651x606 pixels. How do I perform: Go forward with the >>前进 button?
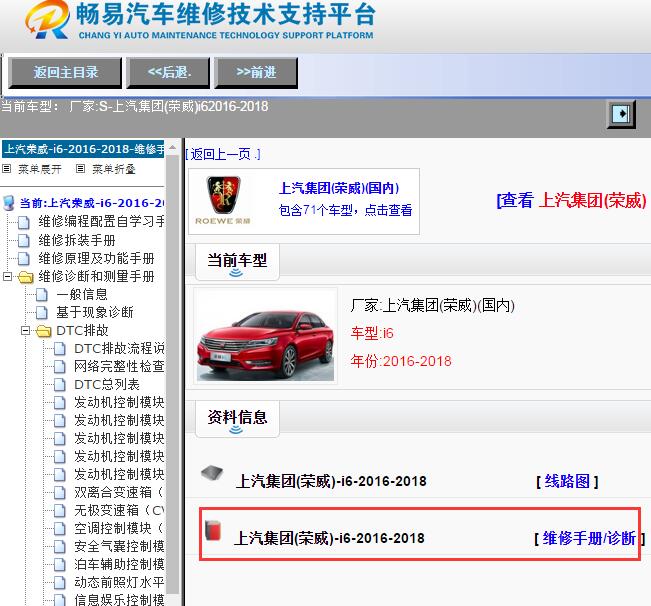point(256,73)
